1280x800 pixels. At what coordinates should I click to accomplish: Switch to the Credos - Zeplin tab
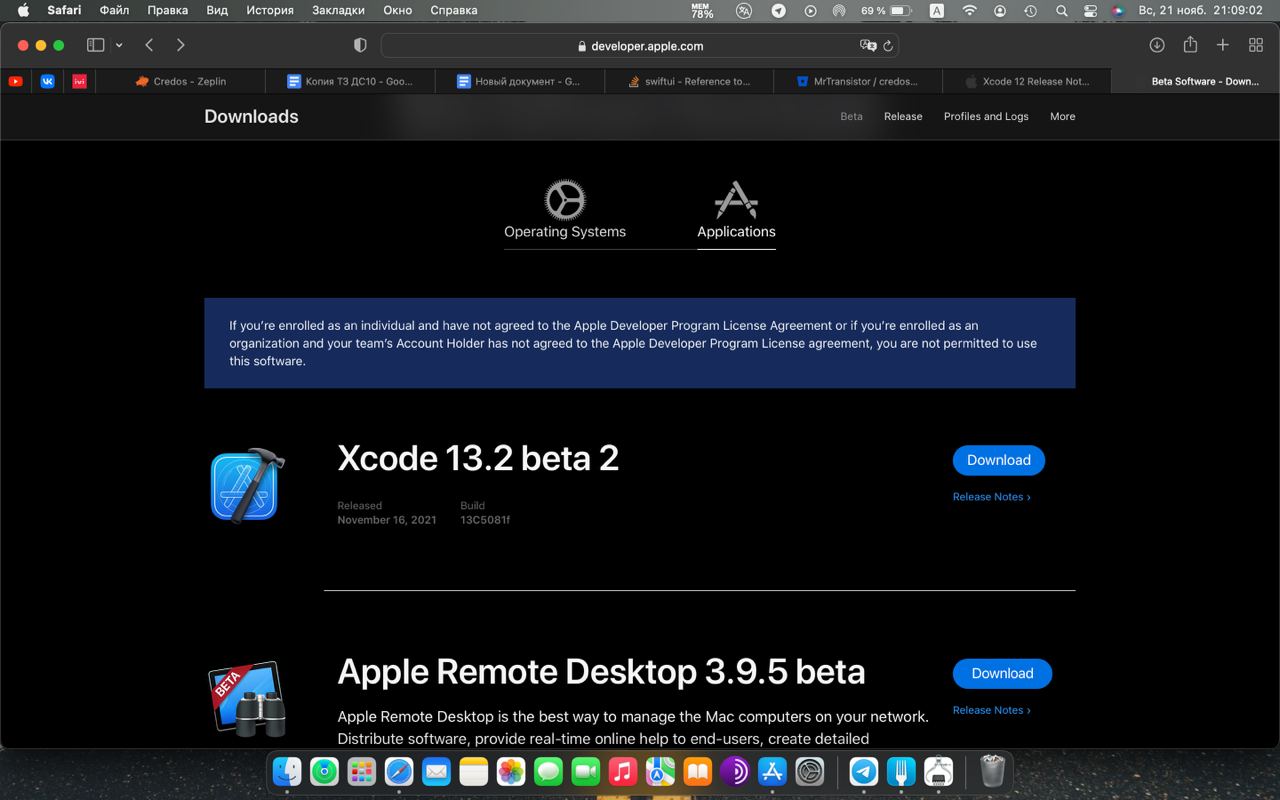click(x=181, y=81)
